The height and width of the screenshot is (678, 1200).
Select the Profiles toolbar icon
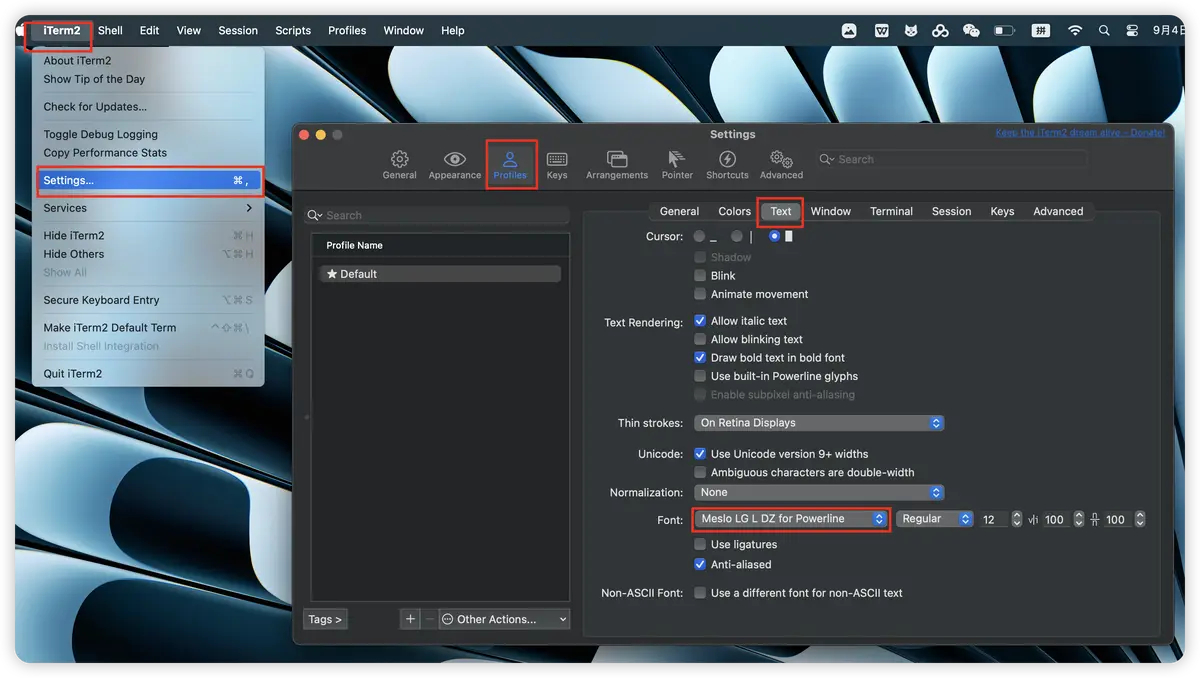tap(510, 164)
